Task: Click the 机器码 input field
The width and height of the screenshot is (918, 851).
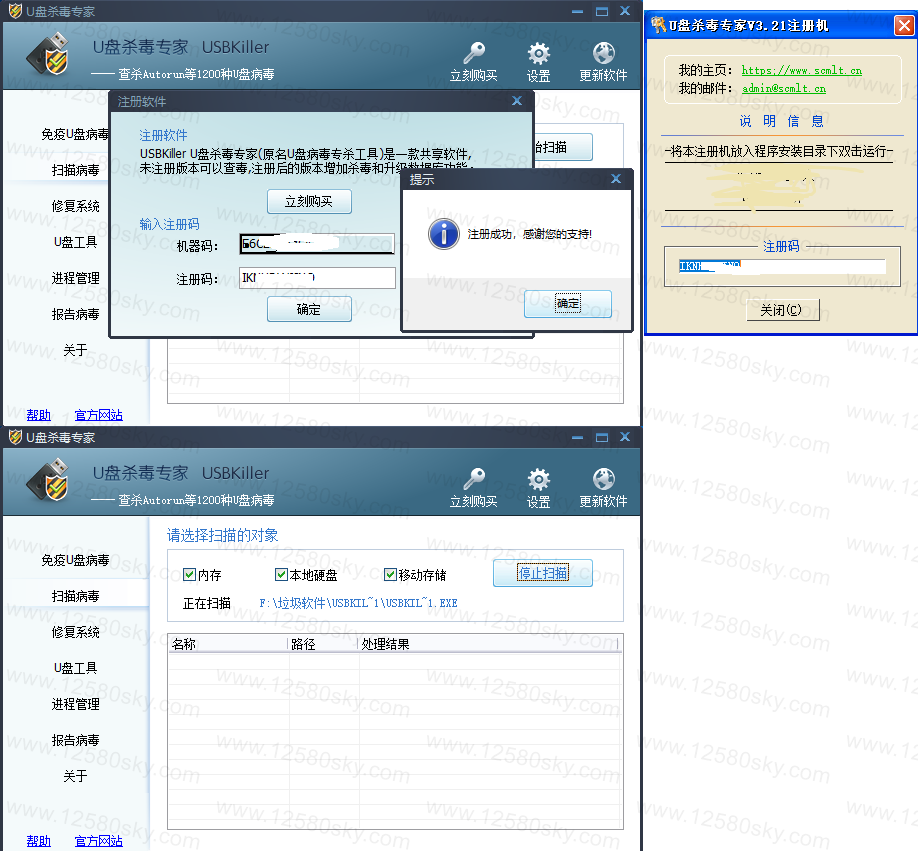Action: pos(317,243)
